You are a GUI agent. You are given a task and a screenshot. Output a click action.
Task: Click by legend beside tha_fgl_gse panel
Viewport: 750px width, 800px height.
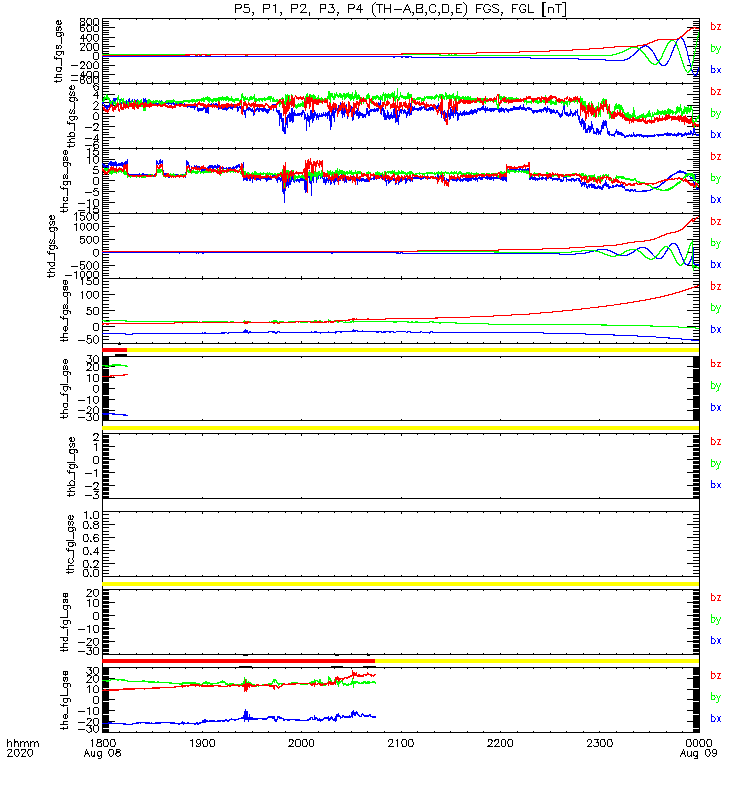coord(716,386)
